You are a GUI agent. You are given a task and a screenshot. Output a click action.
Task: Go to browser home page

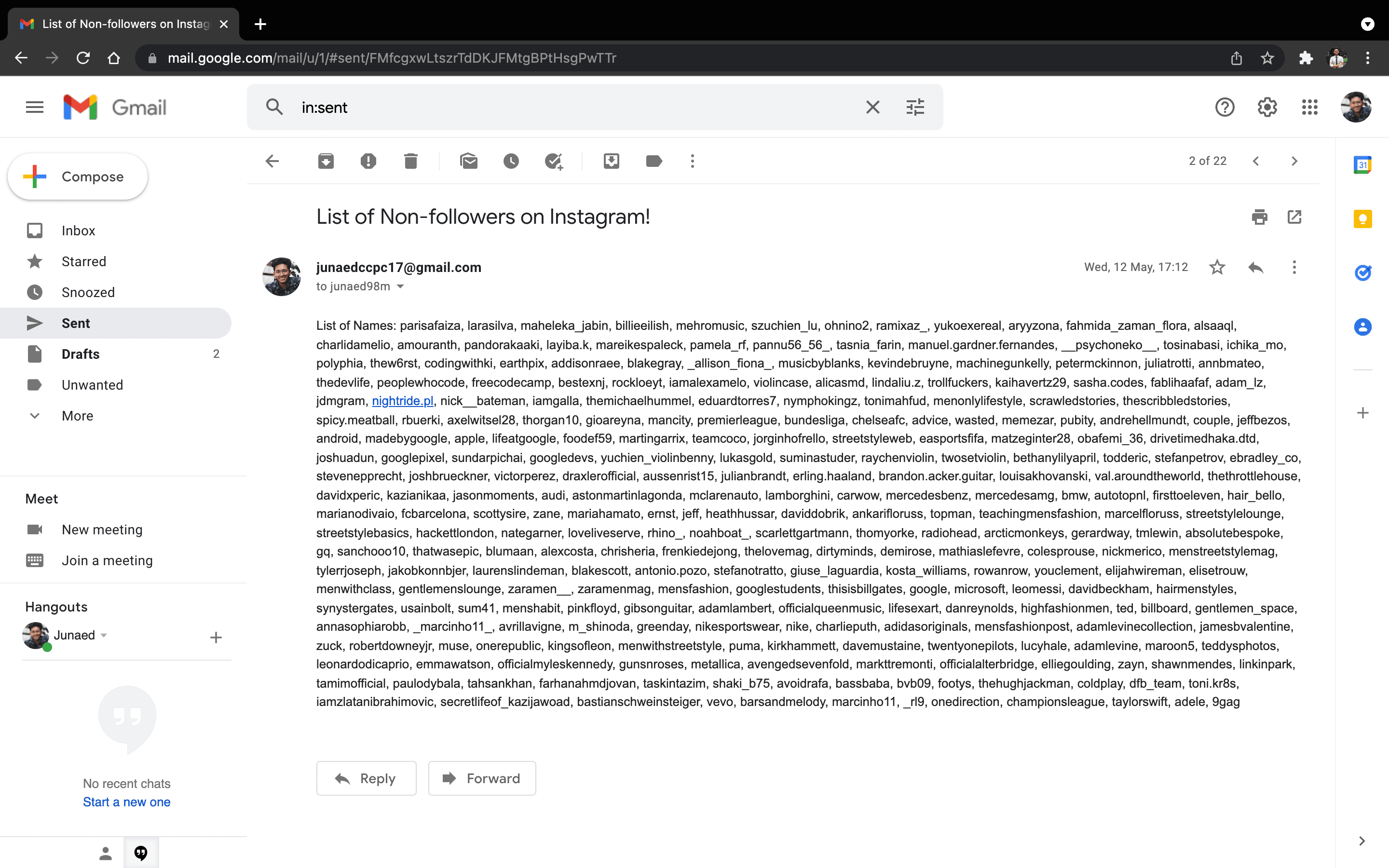114,58
